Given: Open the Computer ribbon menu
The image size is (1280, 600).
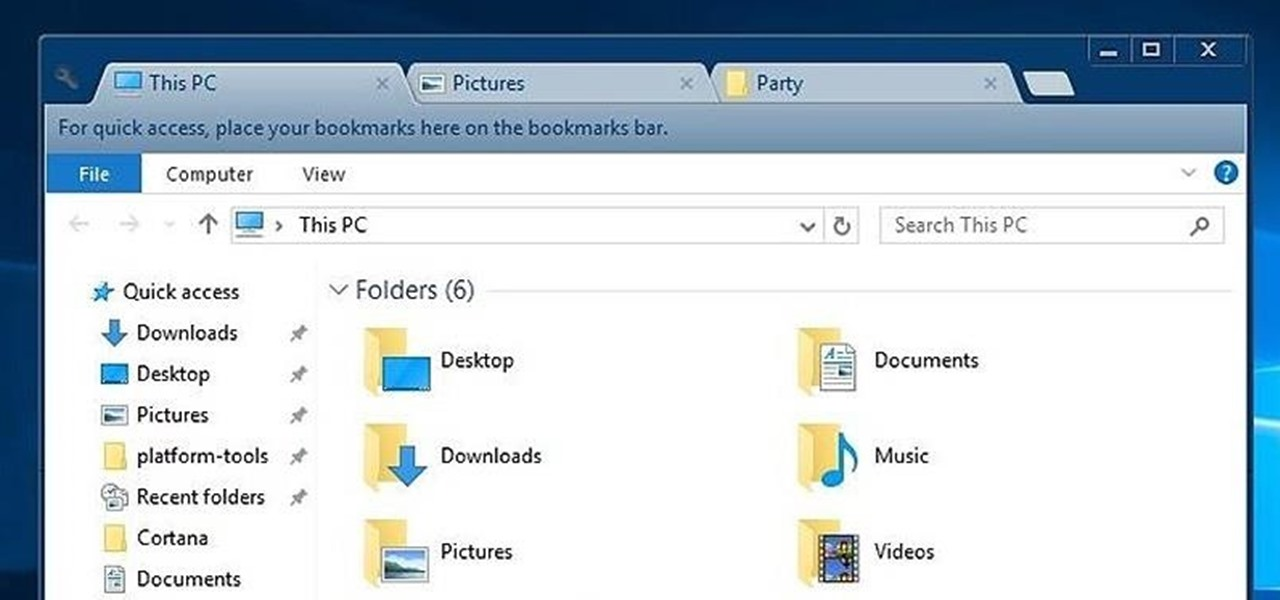Looking at the screenshot, I should (x=207, y=174).
